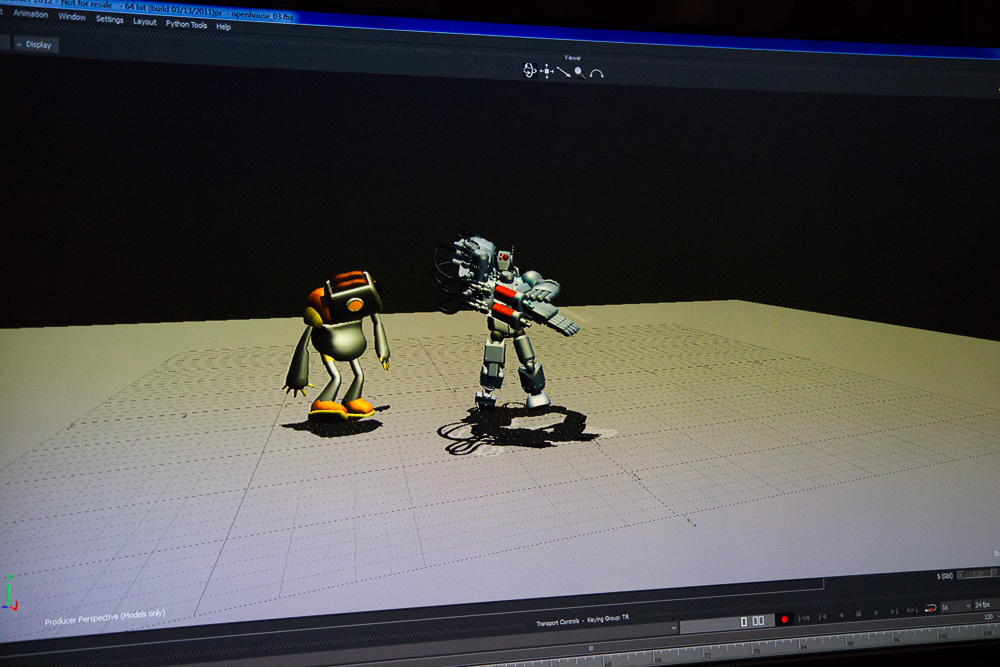Viewport: 1000px width, 667px height.
Task: Open the Window menu
Action: (x=72, y=17)
